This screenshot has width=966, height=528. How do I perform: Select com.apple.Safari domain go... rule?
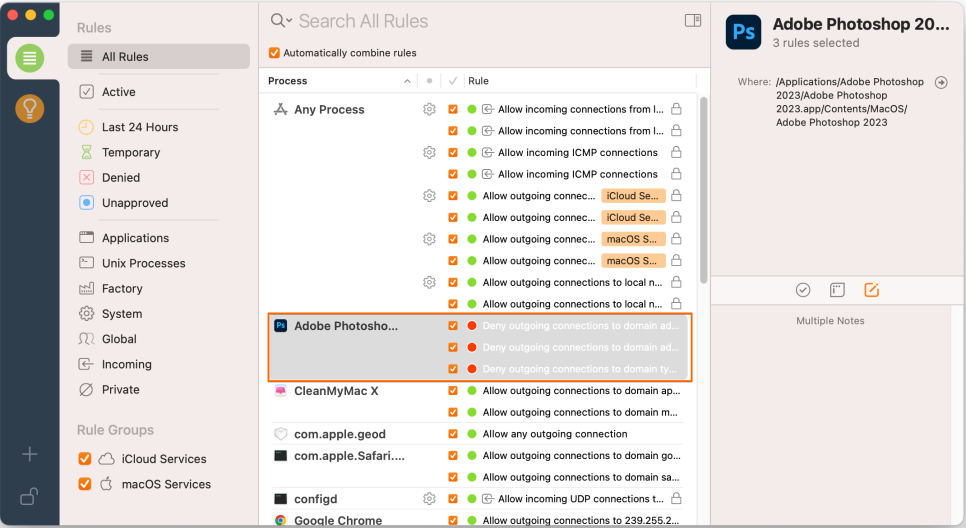coord(581,455)
